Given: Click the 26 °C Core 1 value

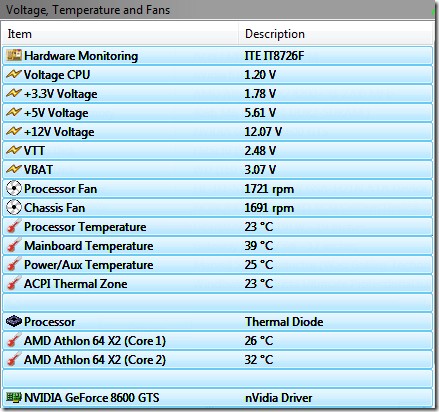Looking at the screenshot, I should click(x=259, y=341).
